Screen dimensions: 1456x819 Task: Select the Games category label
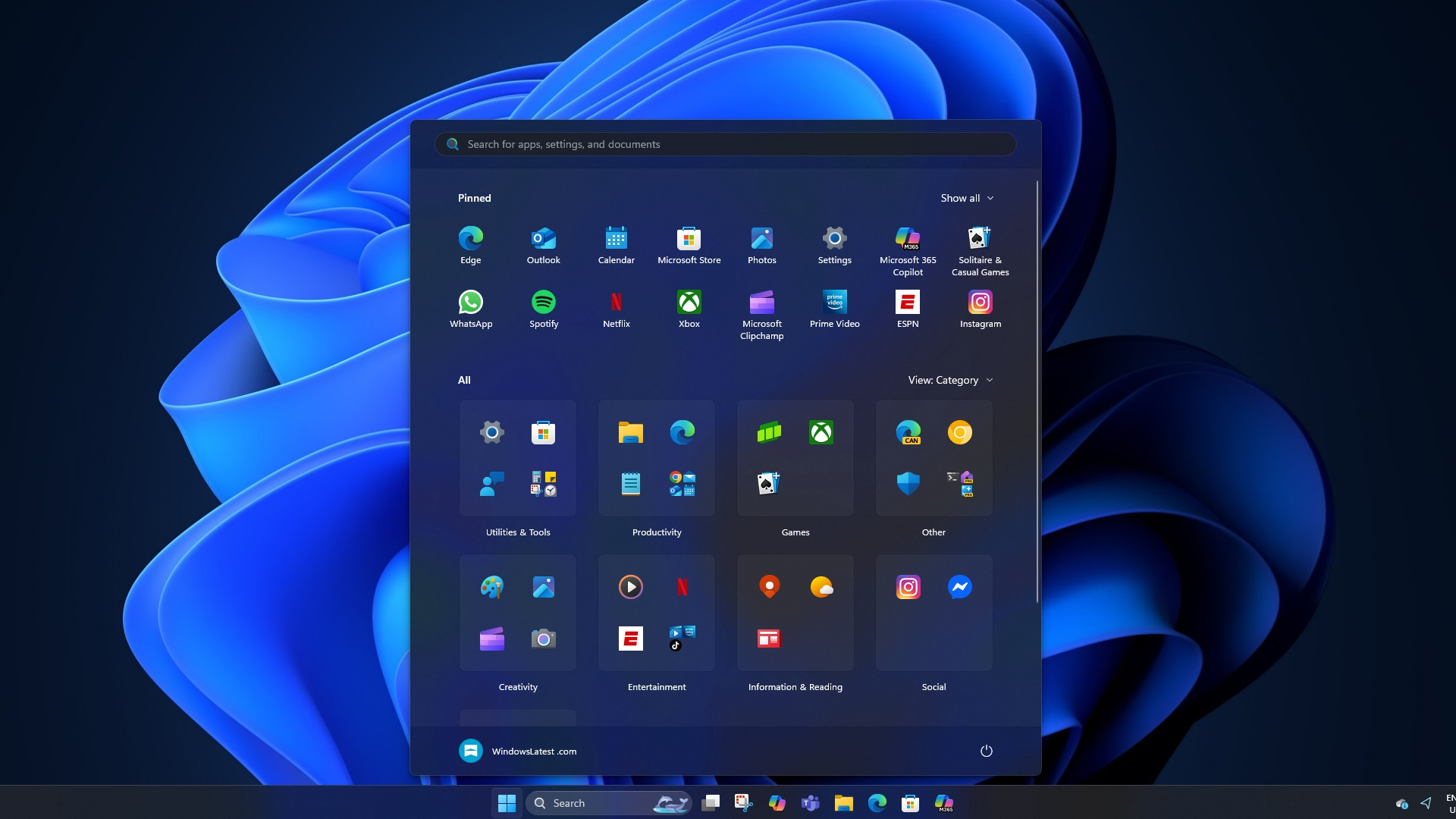[795, 532]
